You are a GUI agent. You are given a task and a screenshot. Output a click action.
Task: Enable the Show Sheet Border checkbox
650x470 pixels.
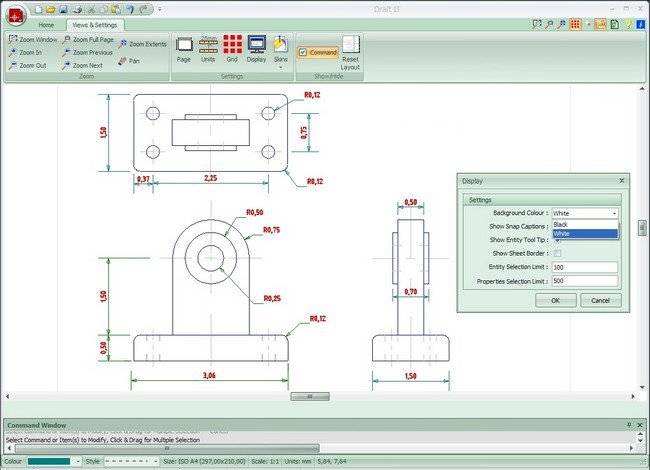tap(557, 254)
